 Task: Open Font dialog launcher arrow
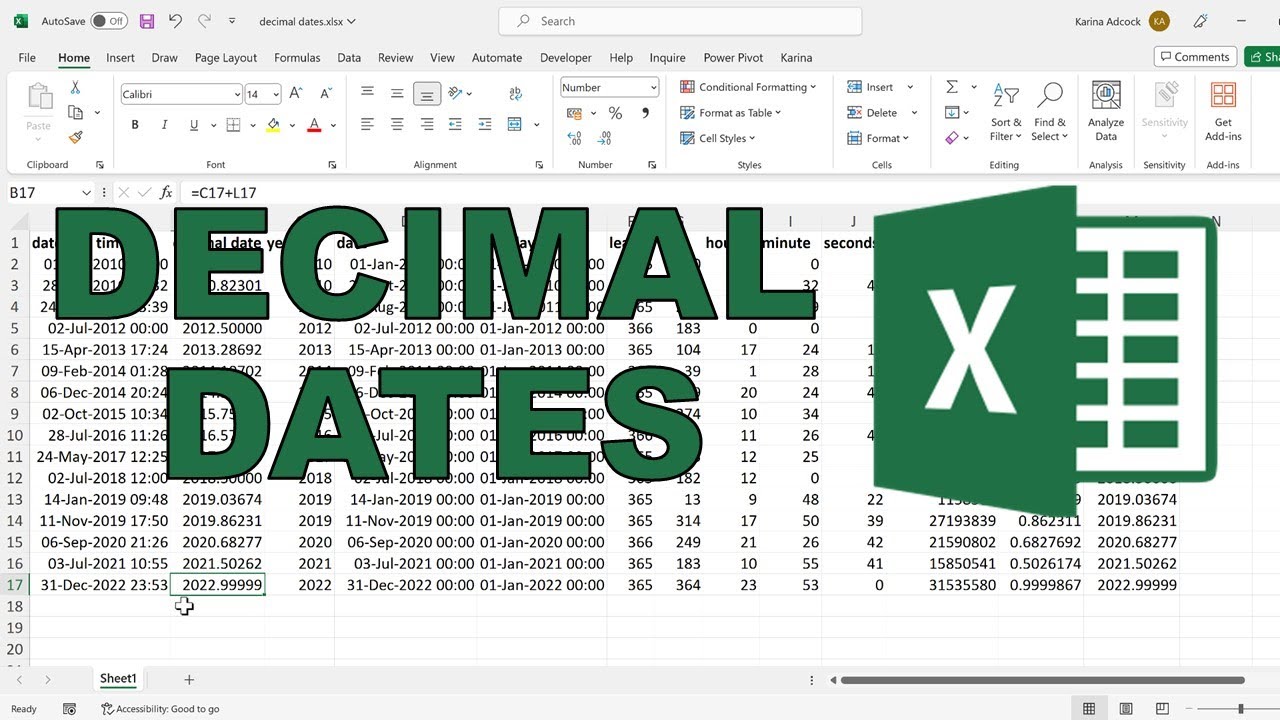click(x=333, y=164)
